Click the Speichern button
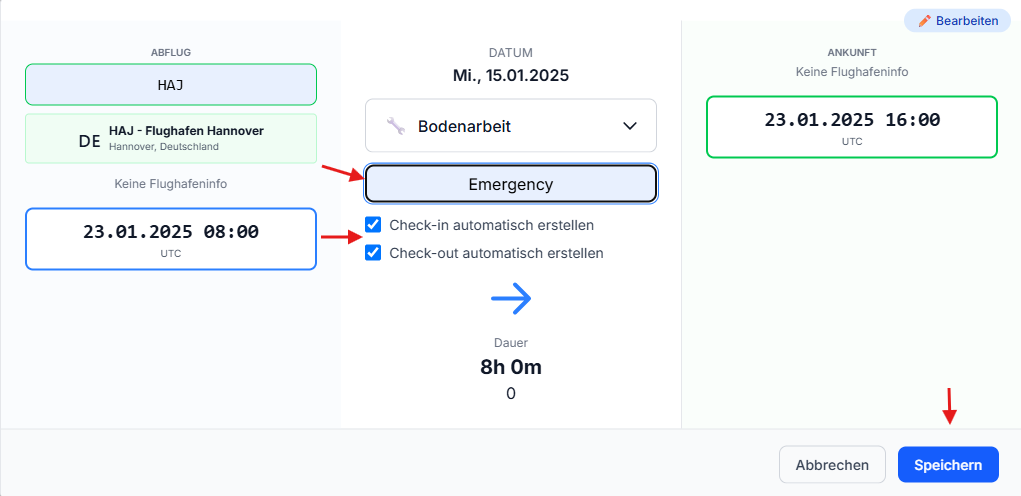 click(x=948, y=465)
